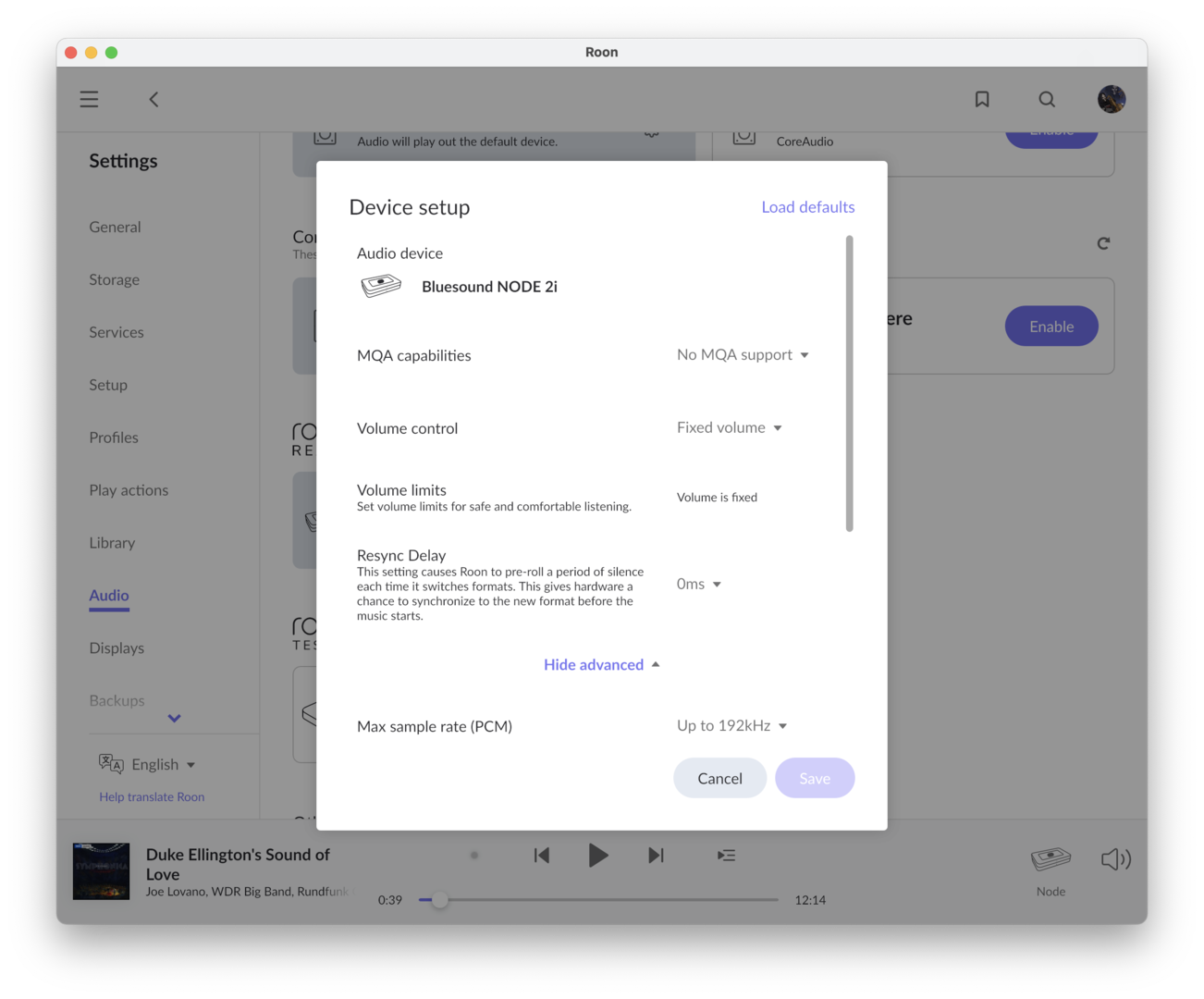Collapse settings with Hide advanced
Screen dimensions: 1204x999
click(x=602, y=665)
